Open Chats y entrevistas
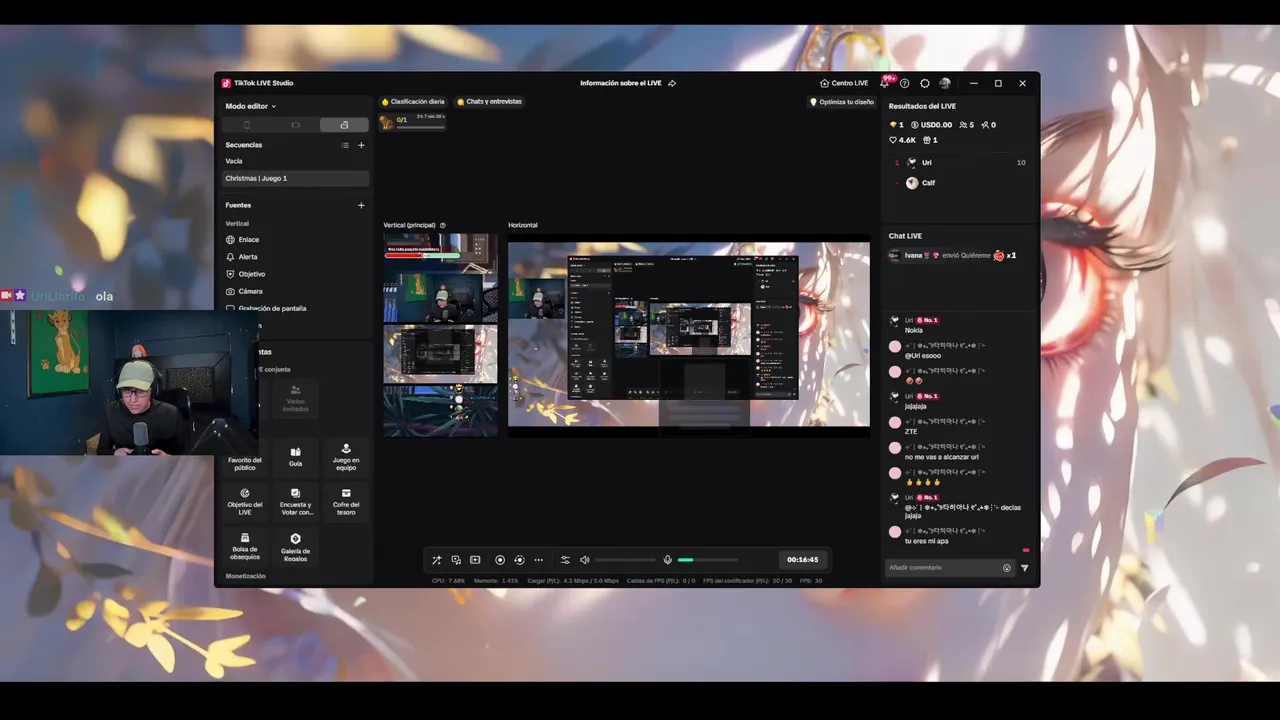 pos(489,101)
